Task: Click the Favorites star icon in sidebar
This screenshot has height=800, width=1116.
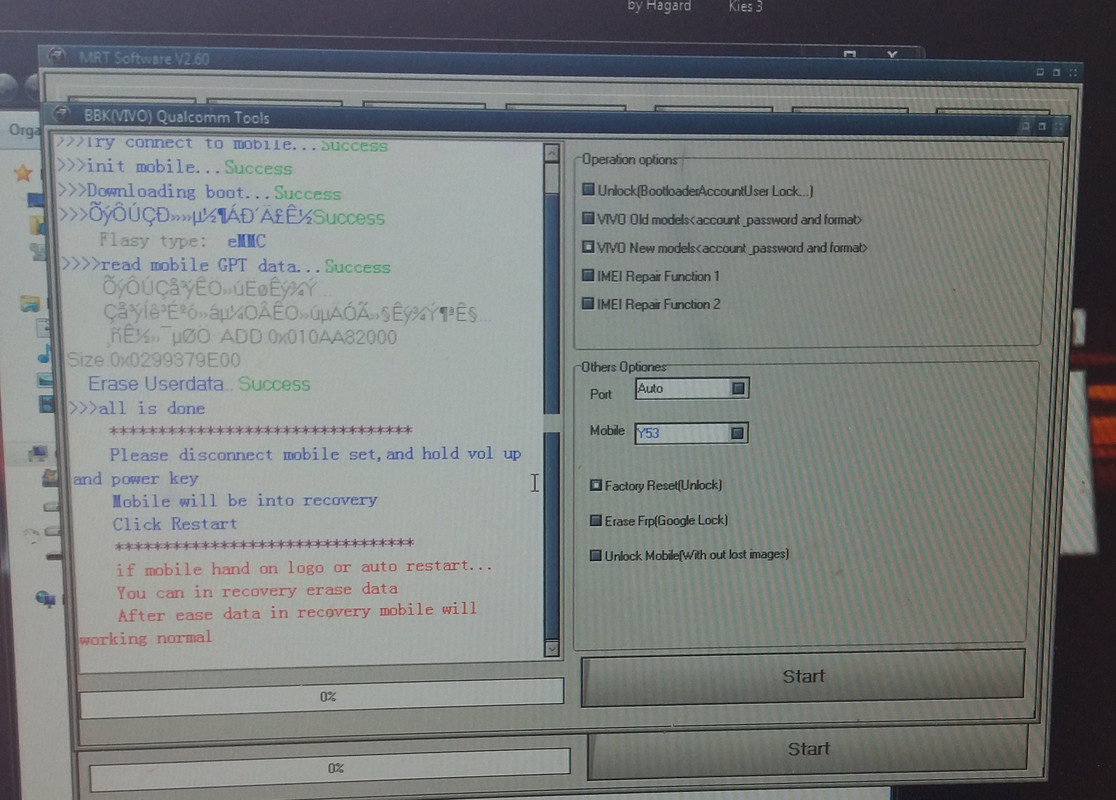Action: pos(23,172)
